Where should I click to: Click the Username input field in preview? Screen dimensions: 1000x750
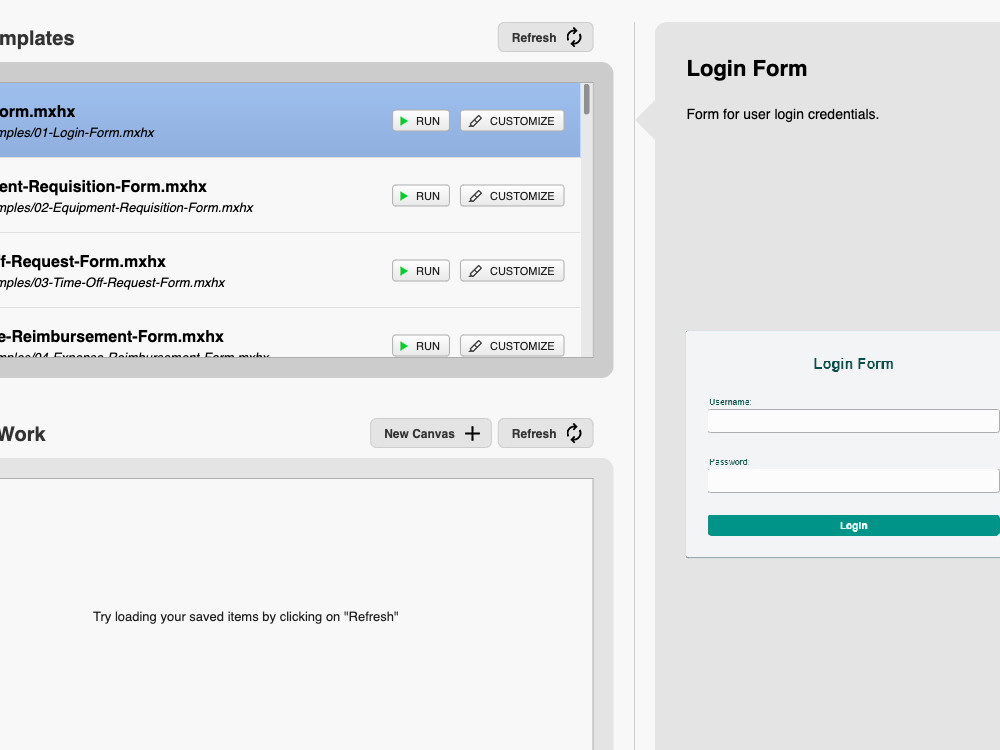tap(853, 421)
